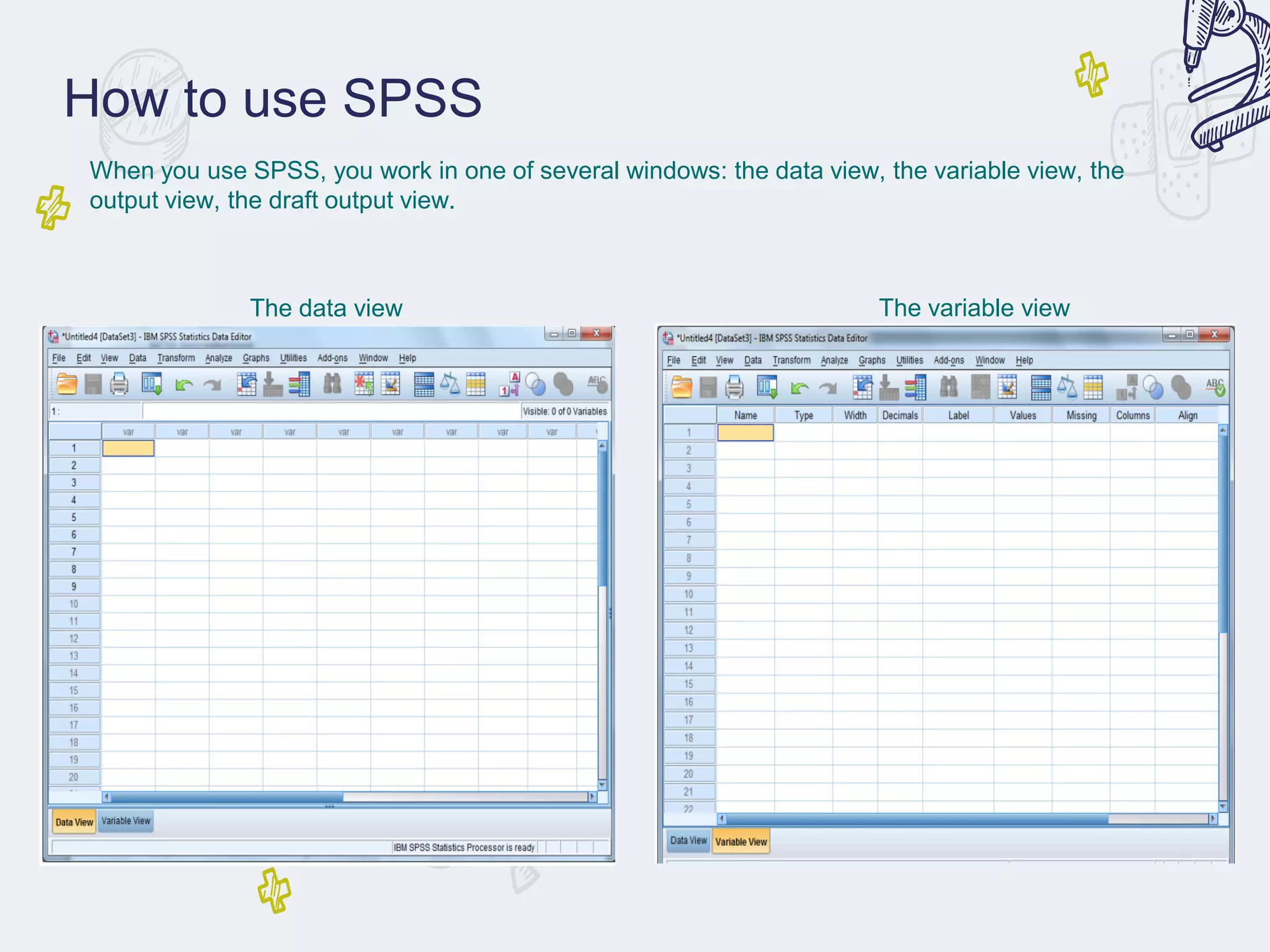Click Columns column header in variable view

click(1133, 415)
